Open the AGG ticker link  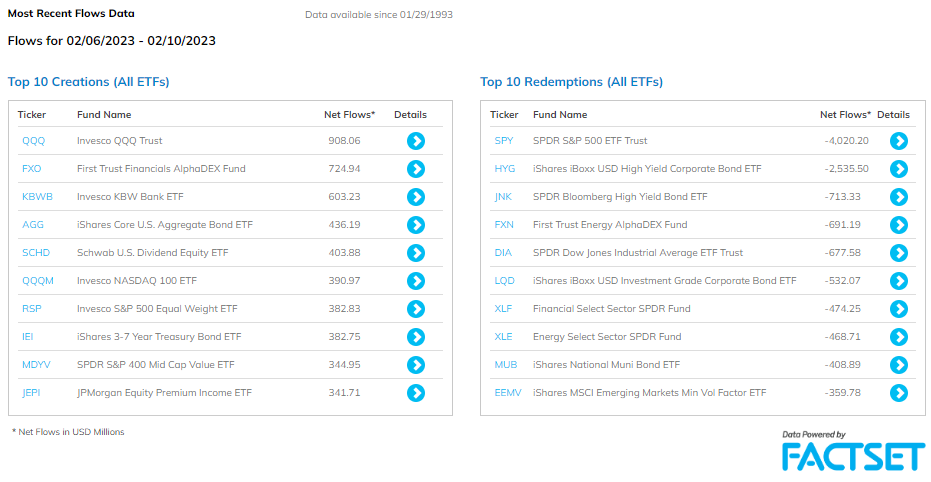coord(33,224)
